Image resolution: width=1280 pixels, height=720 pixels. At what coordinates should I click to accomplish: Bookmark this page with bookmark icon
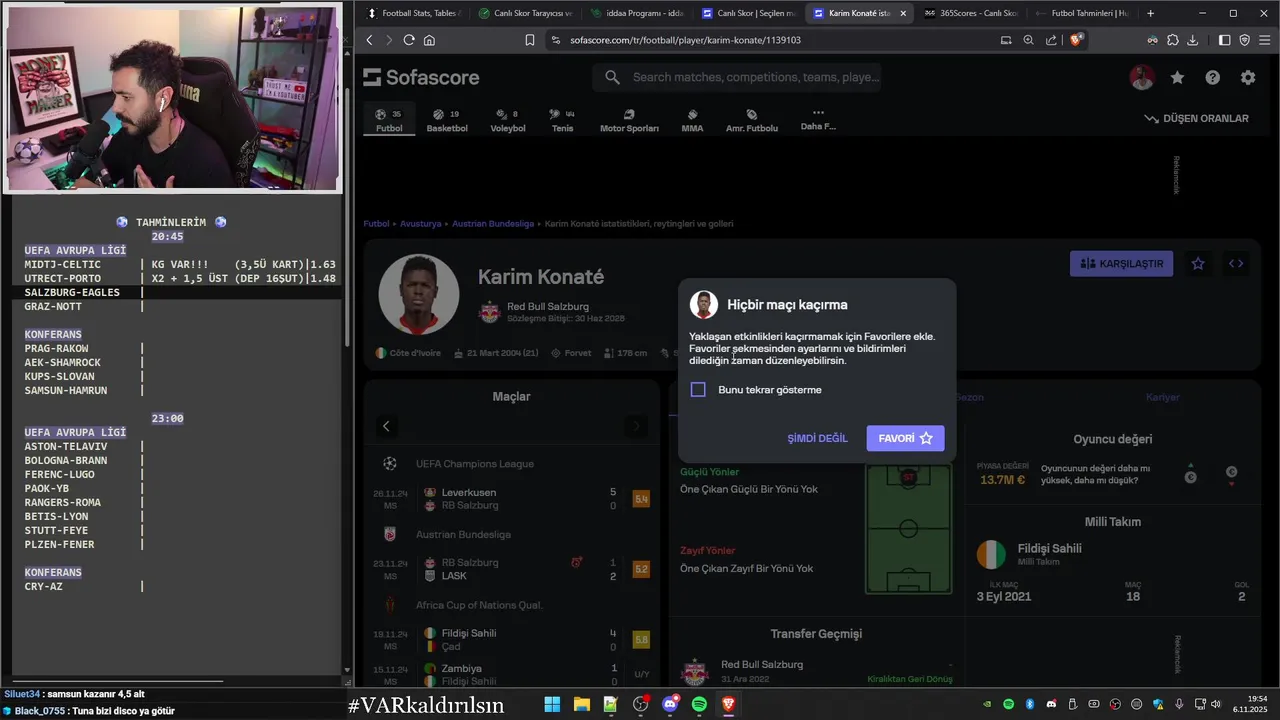(530, 40)
